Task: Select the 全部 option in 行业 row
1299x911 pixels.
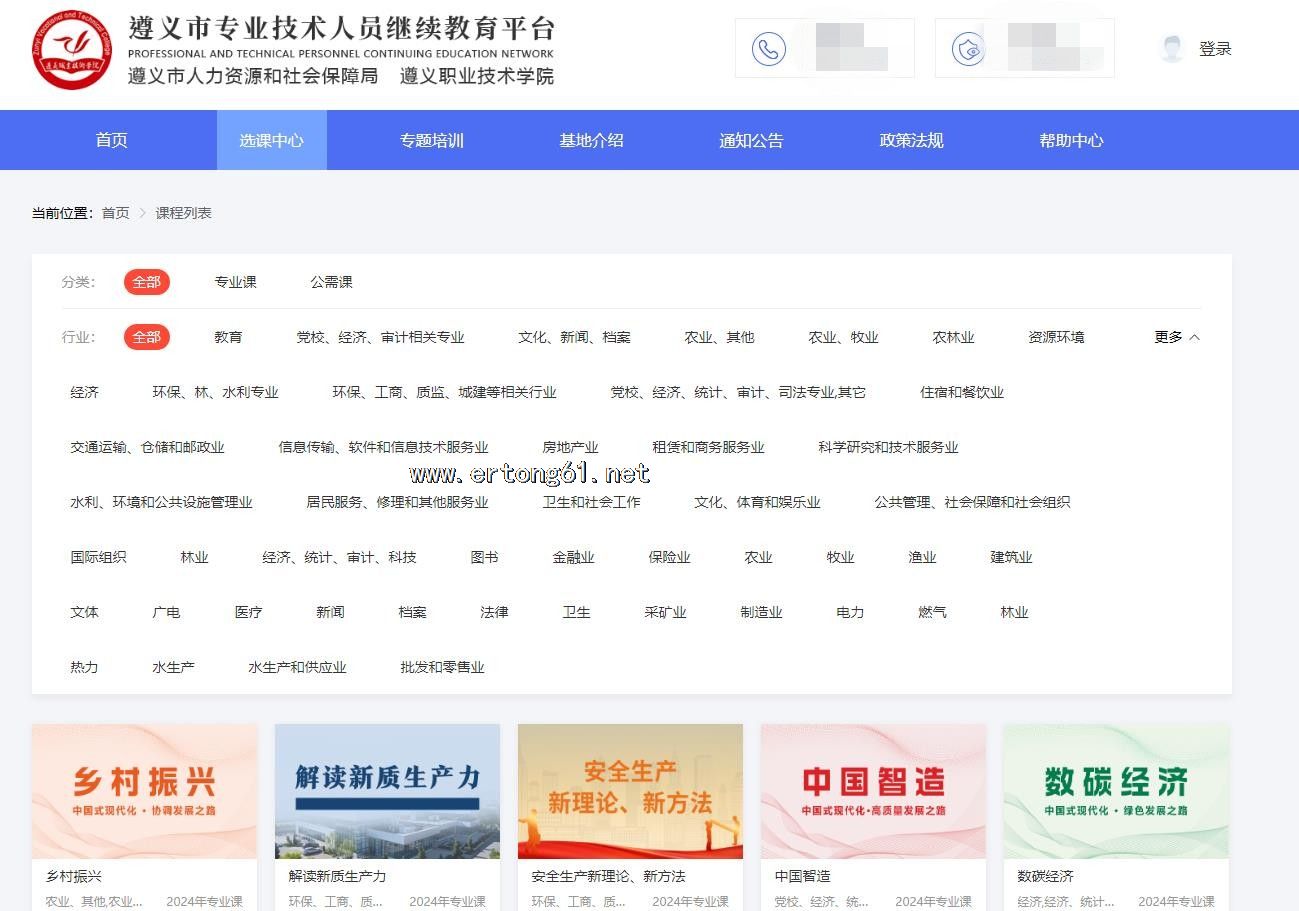Action: (147, 337)
